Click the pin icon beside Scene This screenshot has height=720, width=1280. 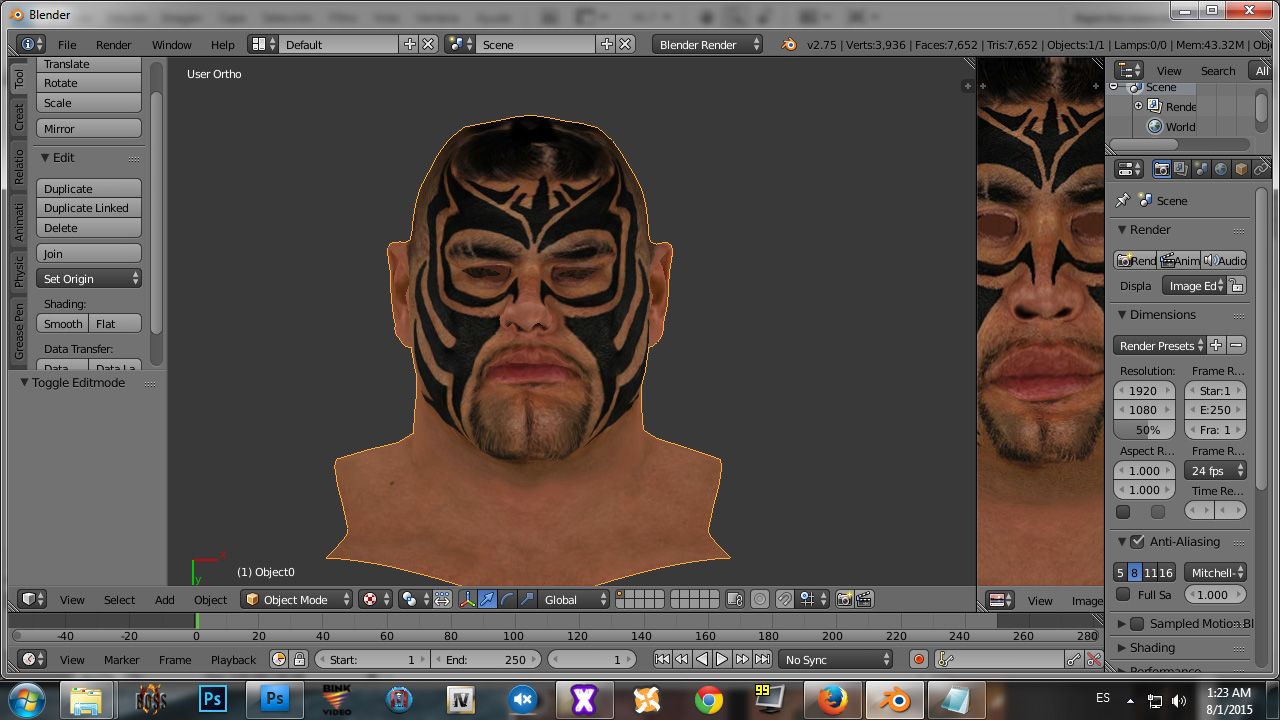point(1123,200)
